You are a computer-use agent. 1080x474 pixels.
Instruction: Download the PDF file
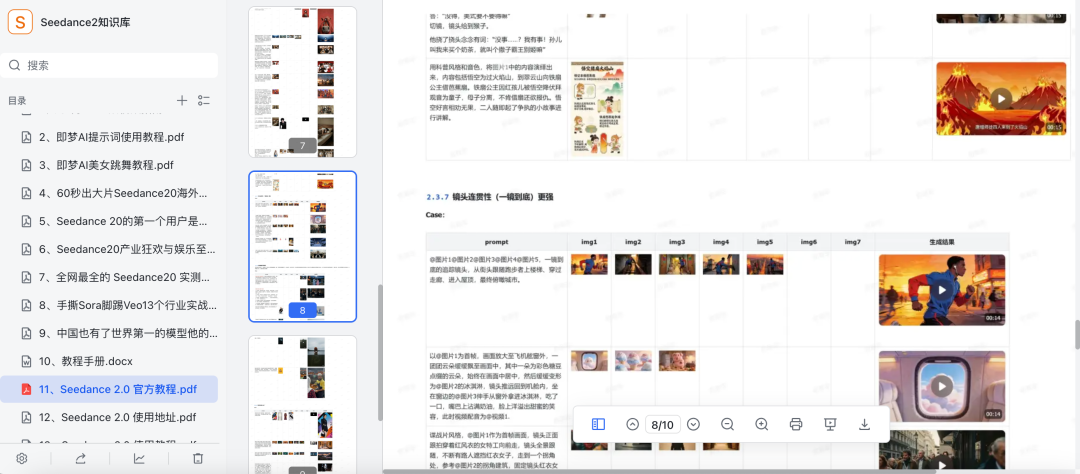click(x=864, y=424)
